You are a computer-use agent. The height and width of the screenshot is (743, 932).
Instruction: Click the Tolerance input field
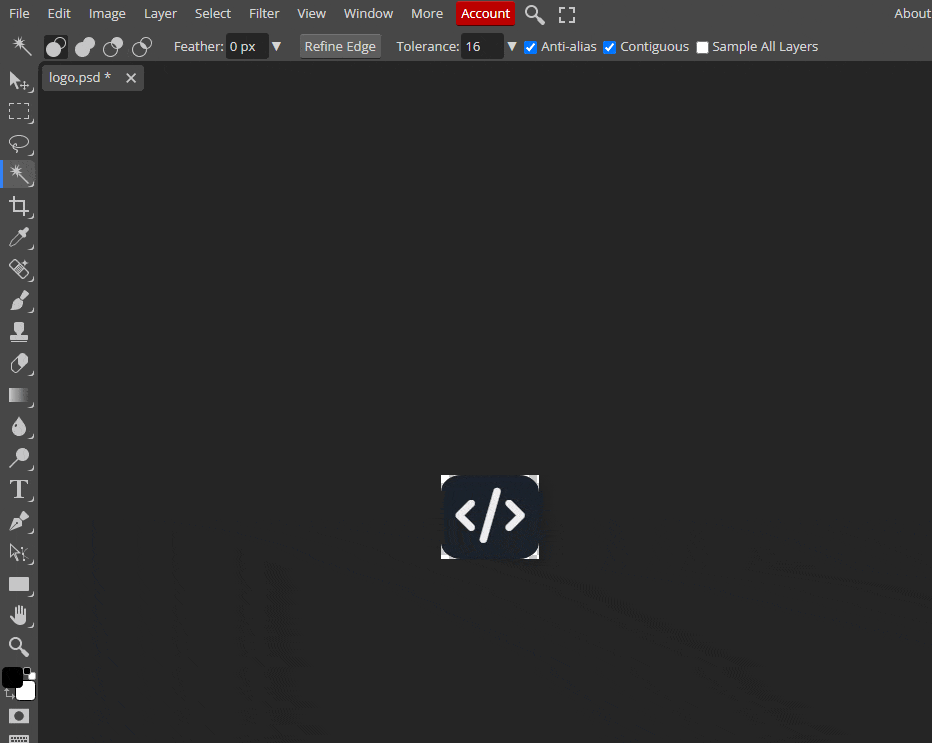click(481, 47)
